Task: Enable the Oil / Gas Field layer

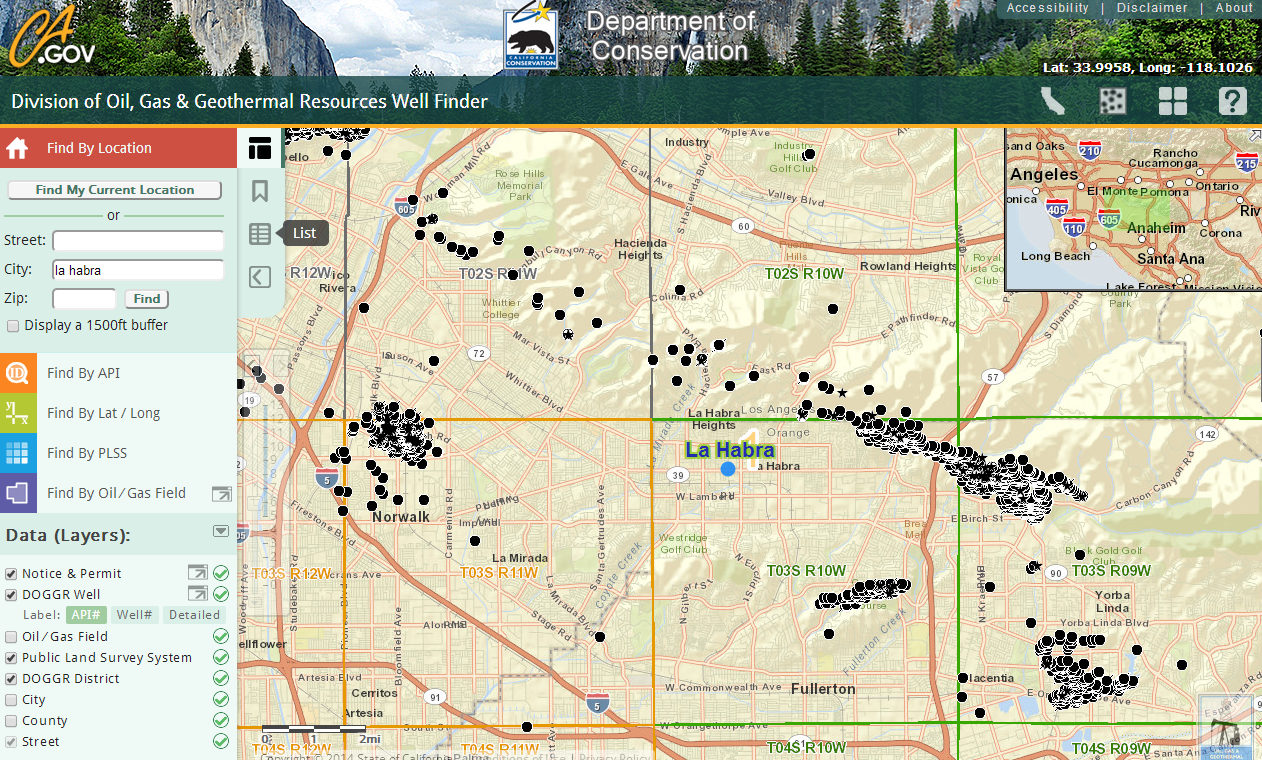Action: pos(11,636)
